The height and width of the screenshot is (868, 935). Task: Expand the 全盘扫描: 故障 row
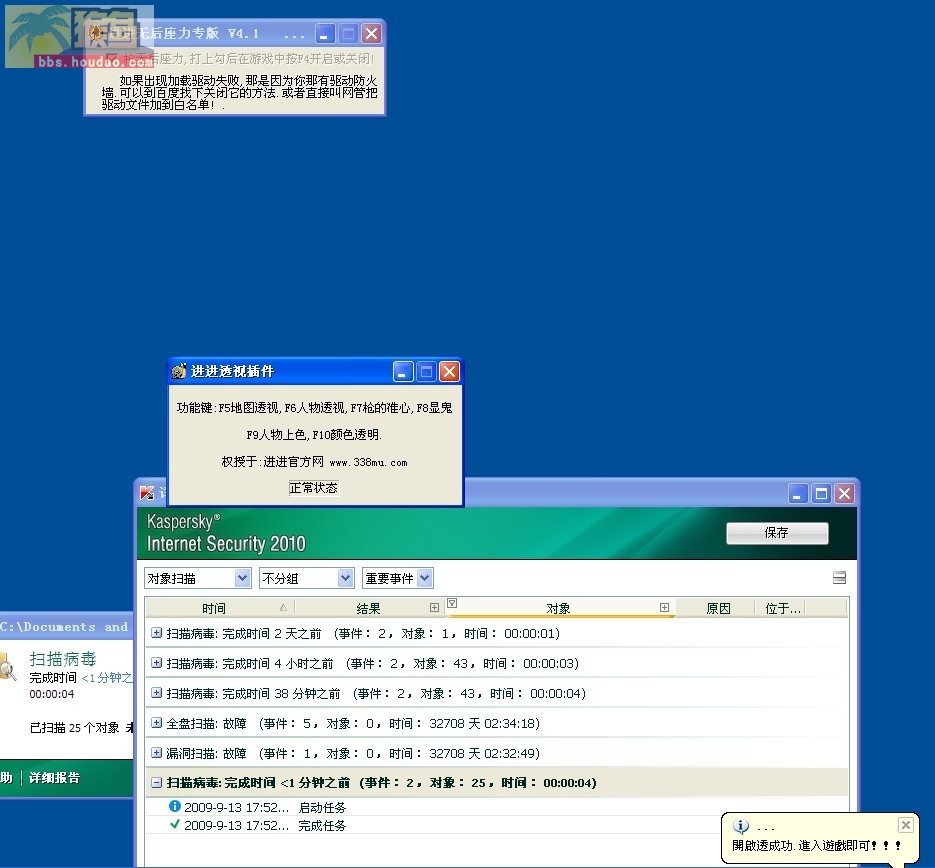click(x=156, y=723)
